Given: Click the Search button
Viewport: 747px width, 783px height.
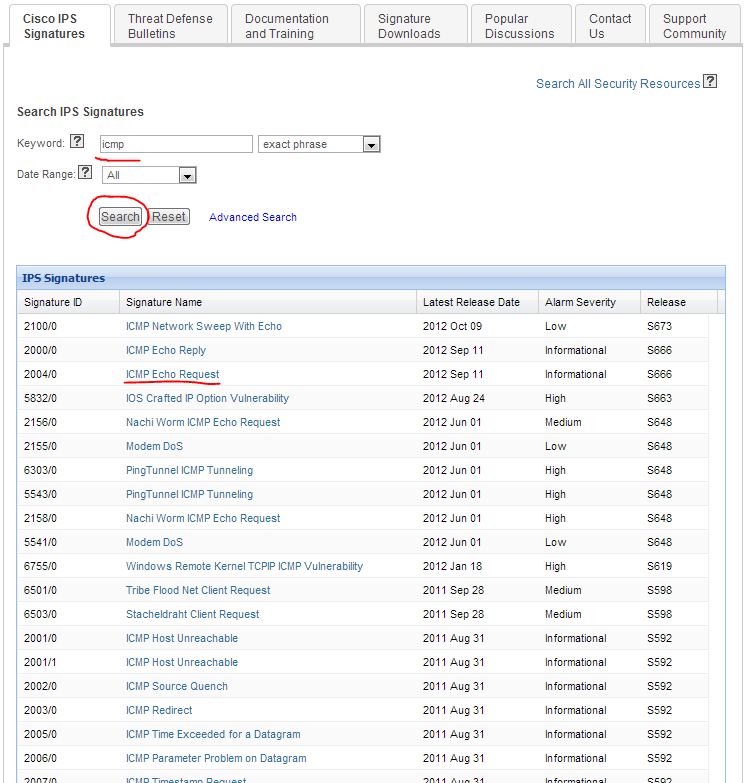Looking at the screenshot, I should 120,217.
